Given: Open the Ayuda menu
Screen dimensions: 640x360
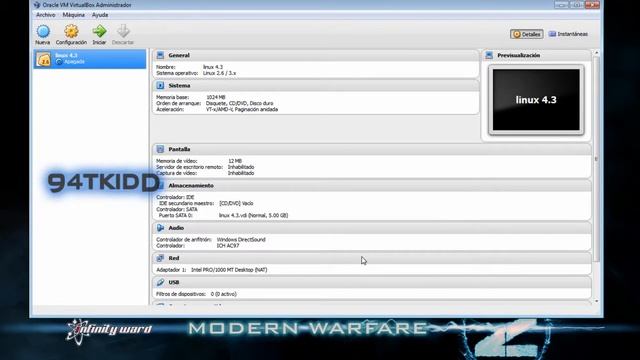Looking at the screenshot, I should click(x=100, y=15).
